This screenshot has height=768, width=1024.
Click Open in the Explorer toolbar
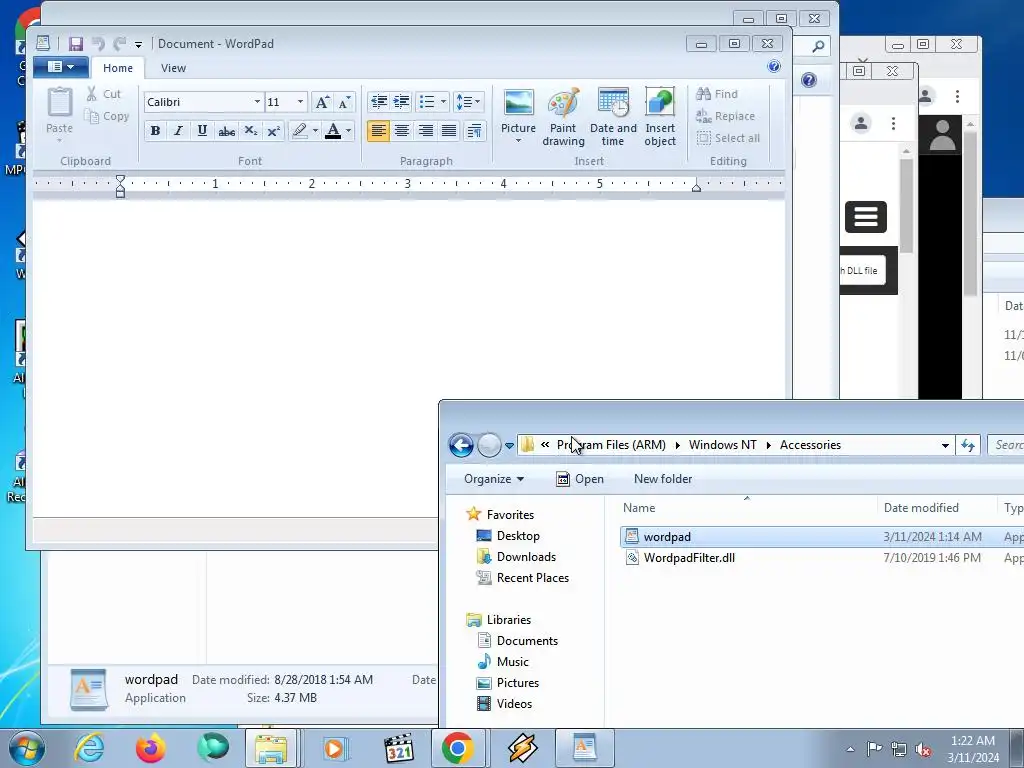(x=580, y=479)
